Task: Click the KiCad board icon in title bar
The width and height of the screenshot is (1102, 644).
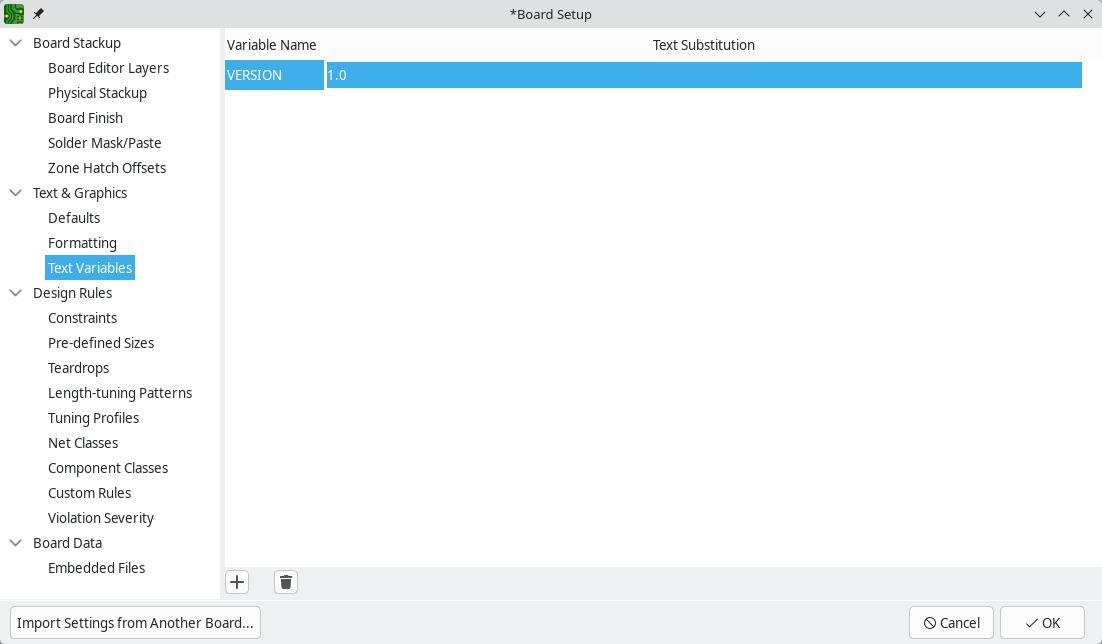Action: click(14, 14)
